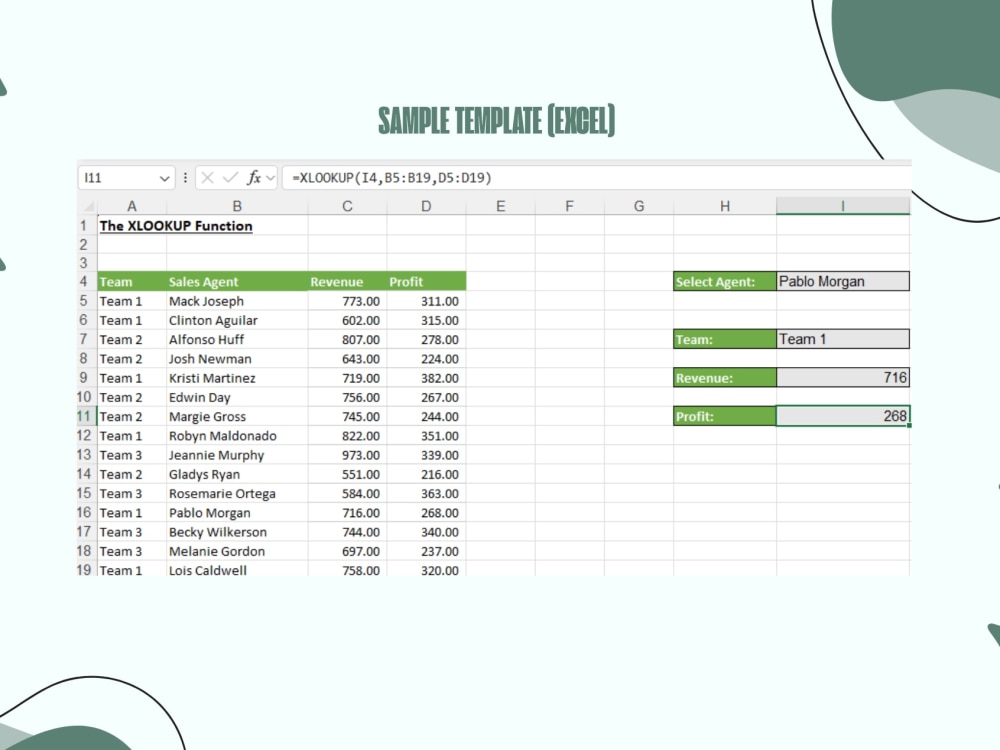Click the 'Revenue:' green label cell
The width and height of the screenshot is (1000, 750).
tap(724, 378)
